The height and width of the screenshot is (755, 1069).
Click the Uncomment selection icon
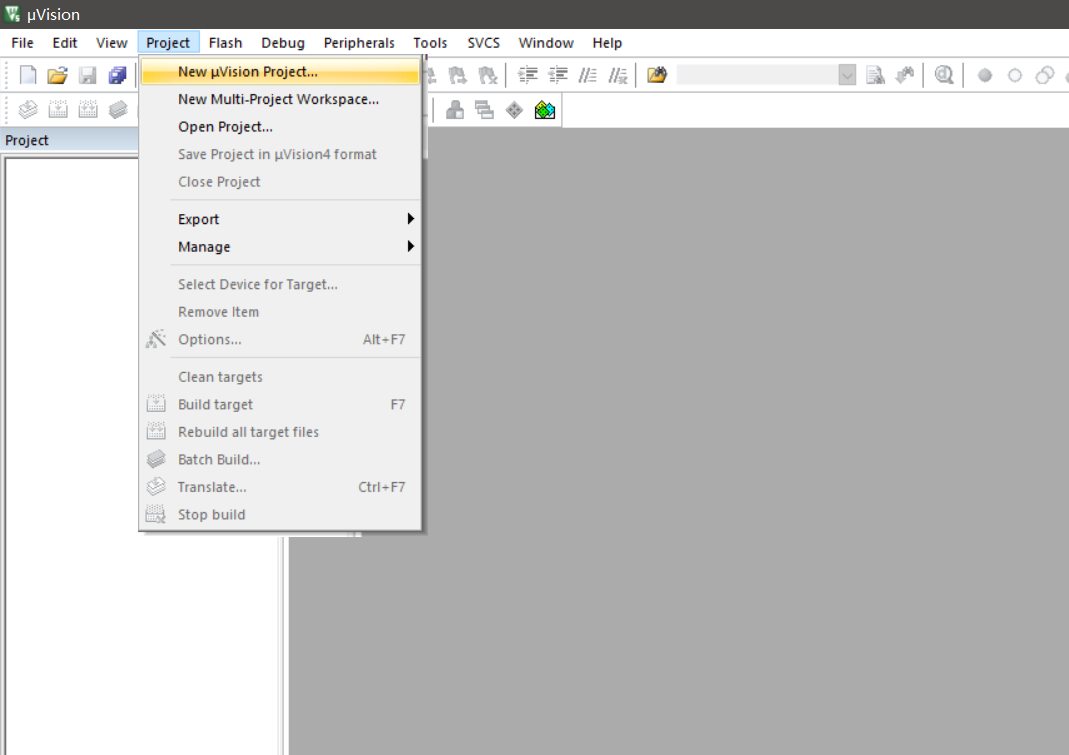click(x=618, y=75)
